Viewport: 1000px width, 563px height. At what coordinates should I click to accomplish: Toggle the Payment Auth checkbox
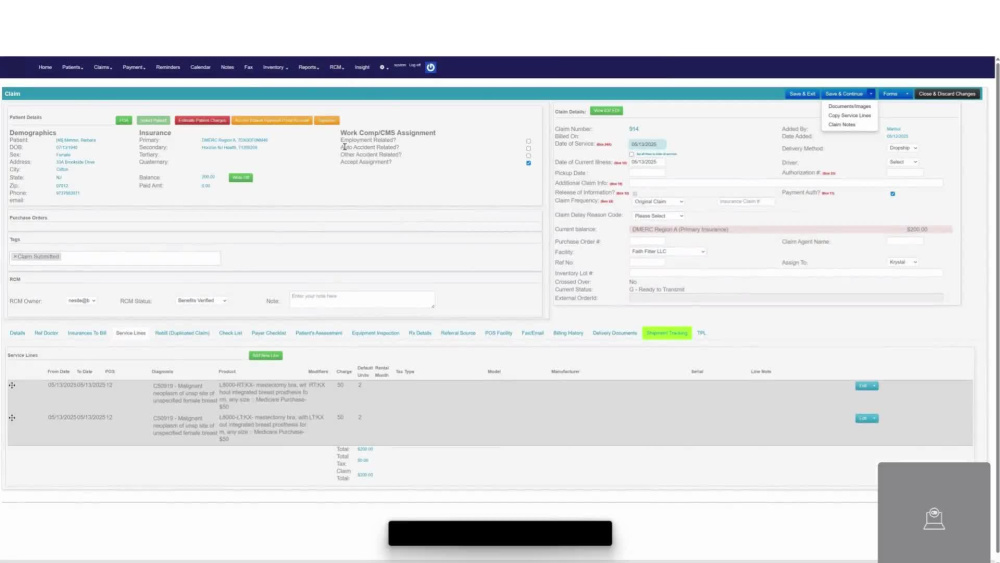coord(892,193)
